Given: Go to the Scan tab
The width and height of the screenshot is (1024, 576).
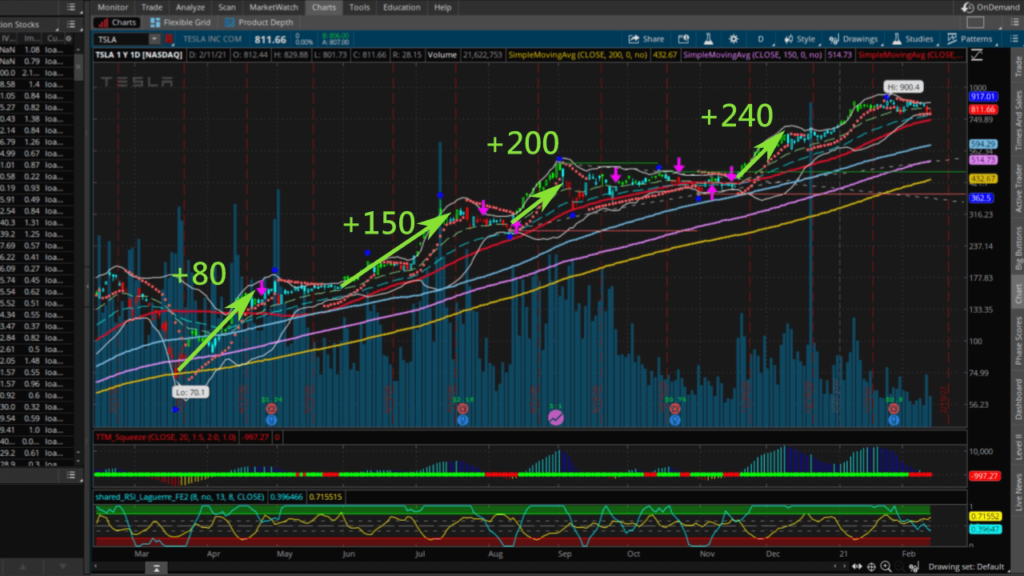Looking at the screenshot, I should click(227, 7).
